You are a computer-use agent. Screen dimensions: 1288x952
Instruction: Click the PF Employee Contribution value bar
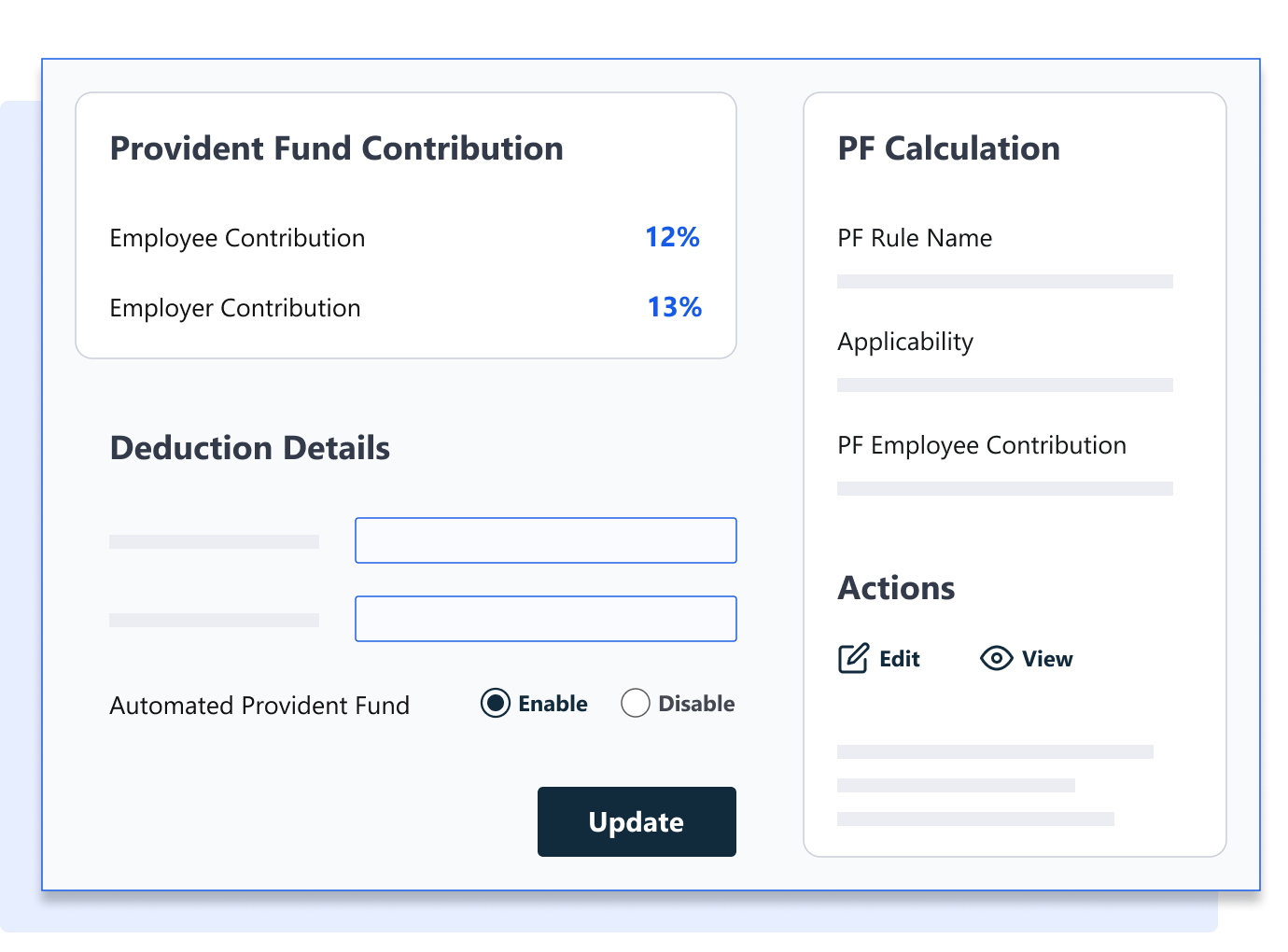pos(1004,488)
